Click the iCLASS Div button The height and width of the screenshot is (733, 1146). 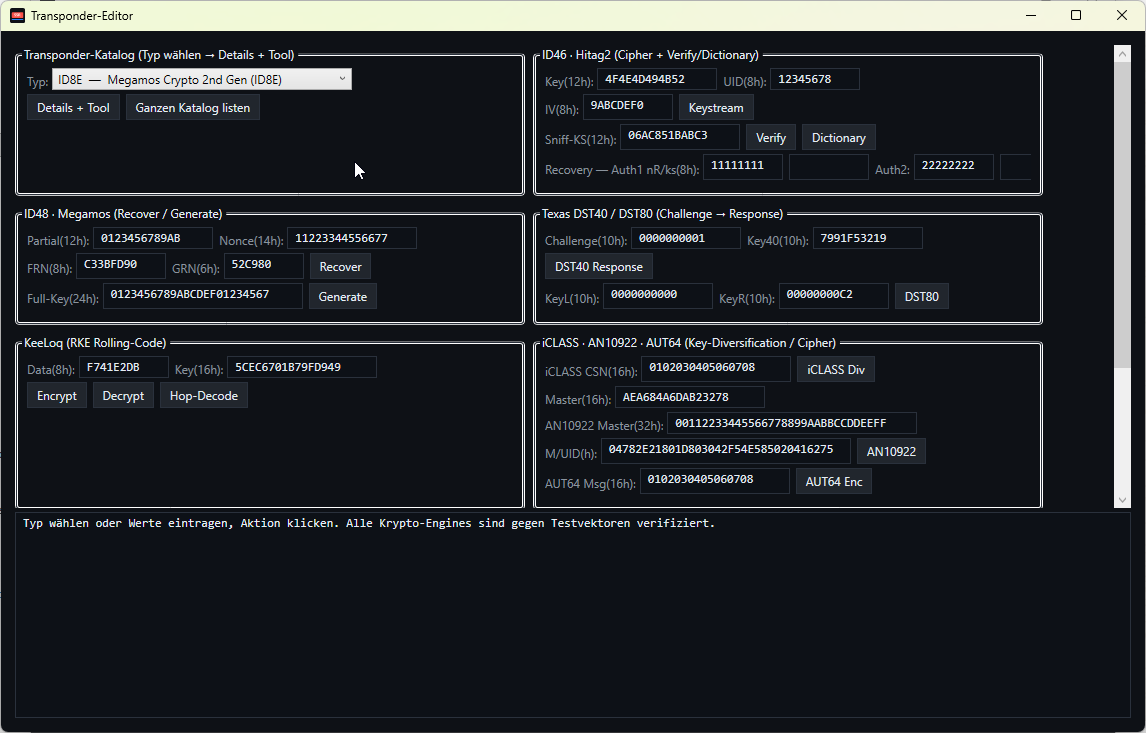coord(836,370)
